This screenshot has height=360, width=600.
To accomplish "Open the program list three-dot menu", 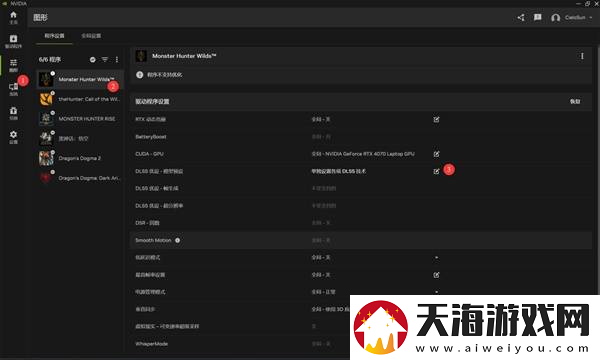I will [117, 59].
